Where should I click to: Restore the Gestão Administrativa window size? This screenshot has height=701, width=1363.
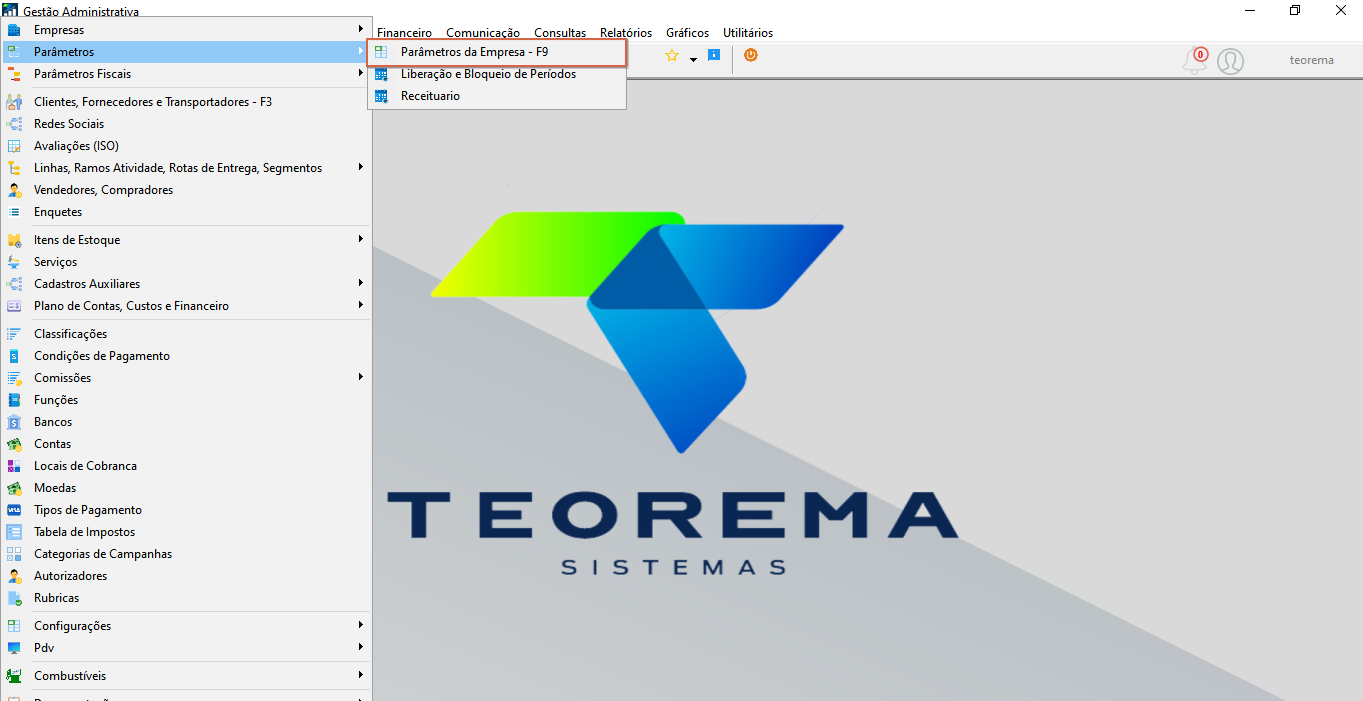[1295, 10]
